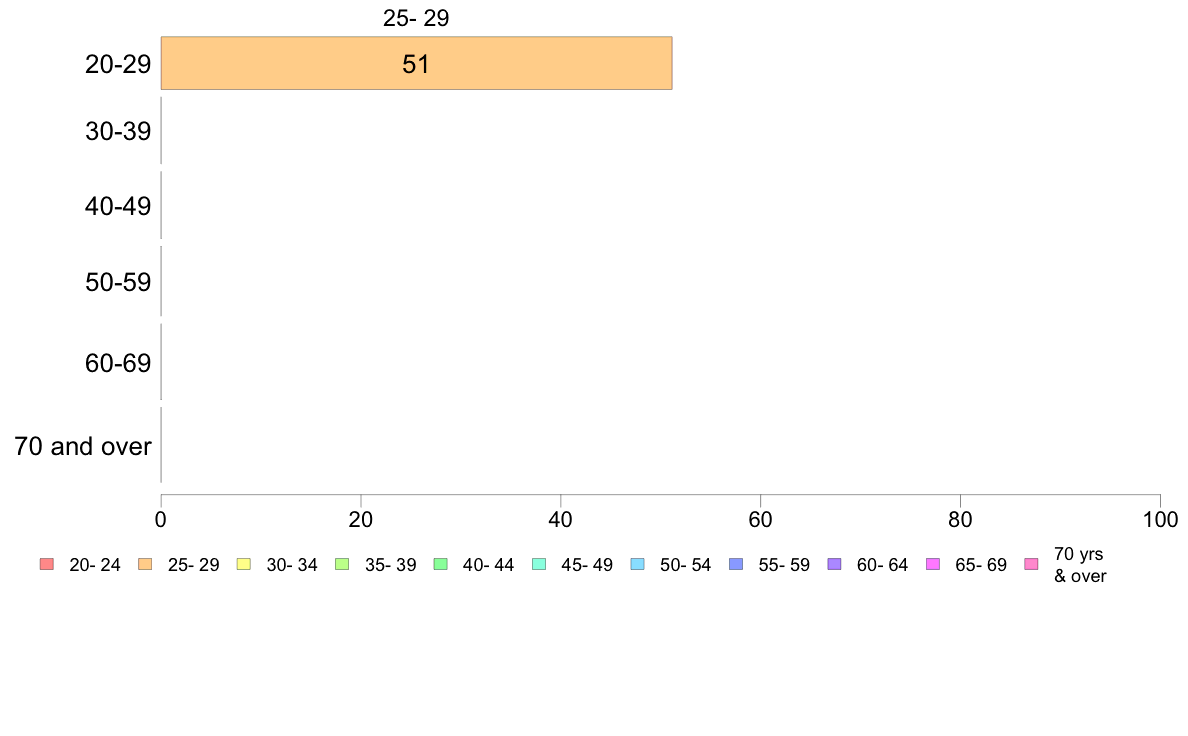Click the 25- 29 legend color swatch
The height and width of the screenshot is (736, 1188).
145,564
